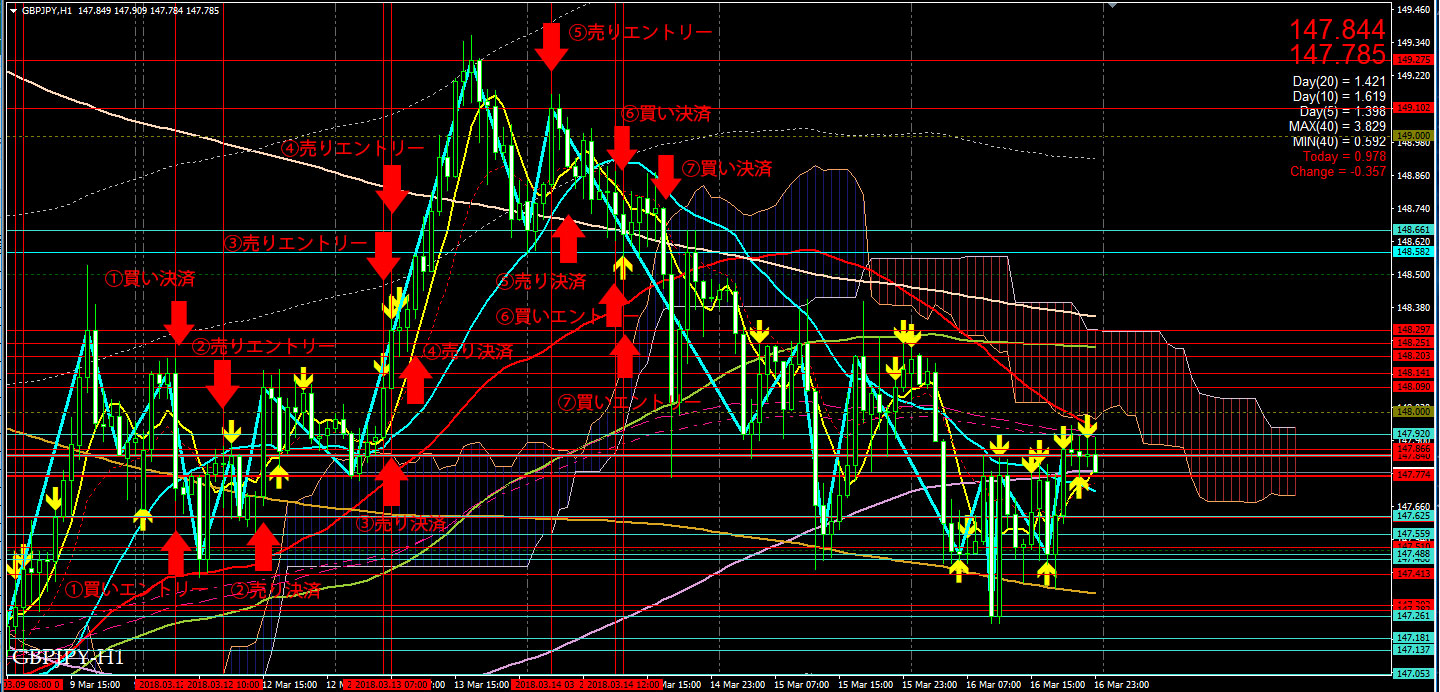The image size is (1440, 692).
Task: Select the Day(5) = 1.398 readout
Action: [x=1341, y=112]
